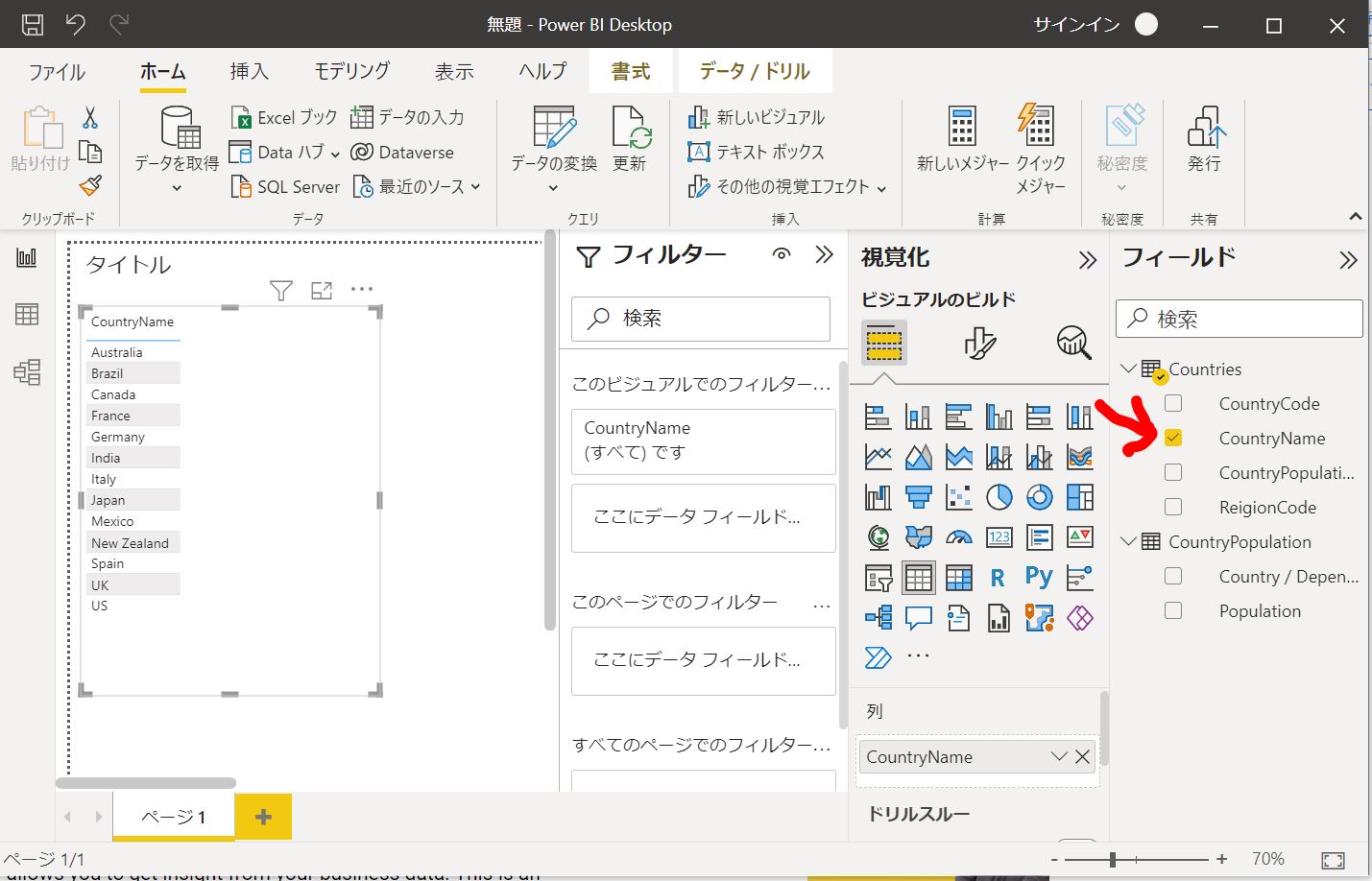Collapse the フィールド pane with chevrons
Screen dimensions: 1372x881
(x=1348, y=260)
